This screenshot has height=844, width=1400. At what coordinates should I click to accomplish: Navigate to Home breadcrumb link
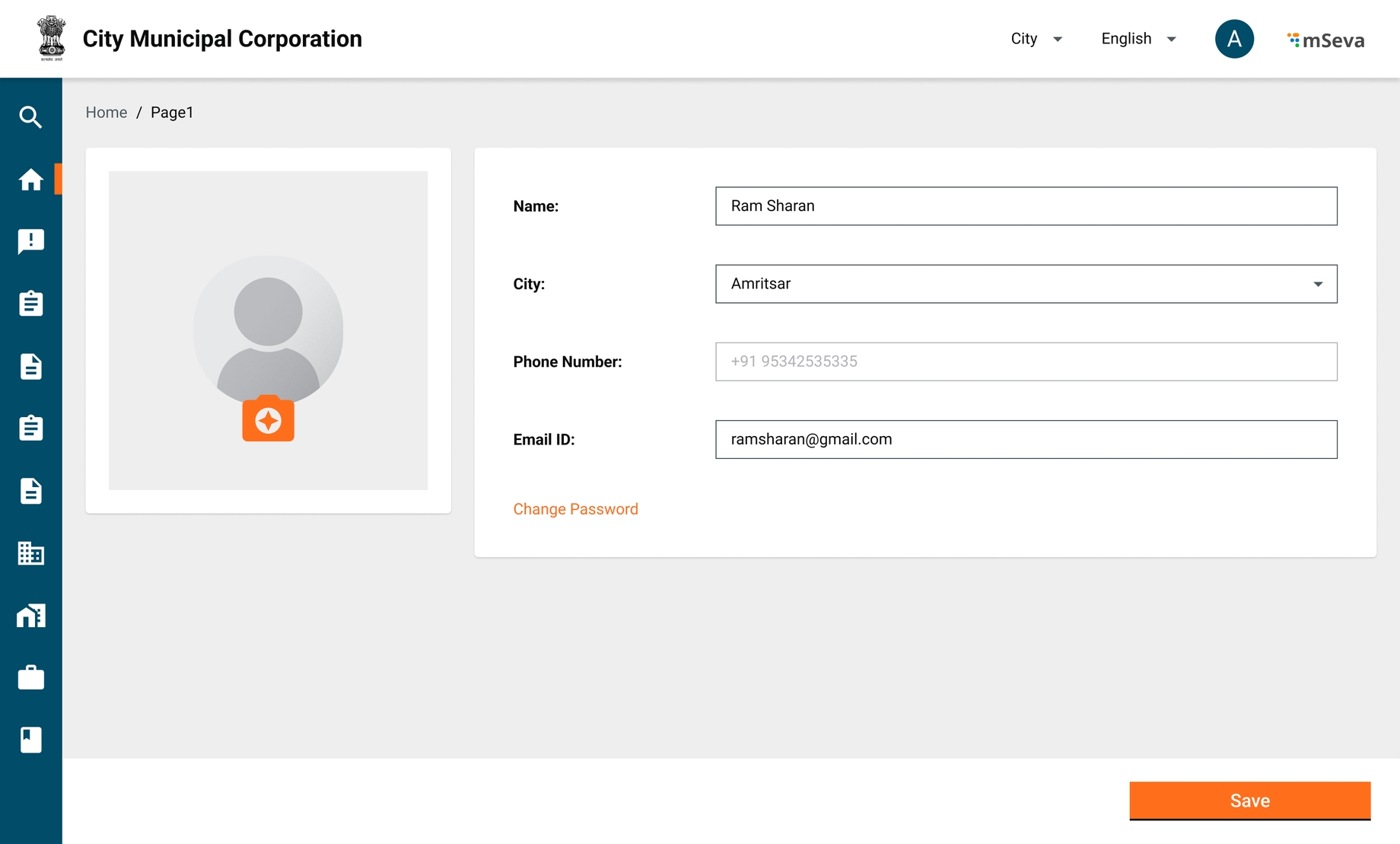click(106, 113)
